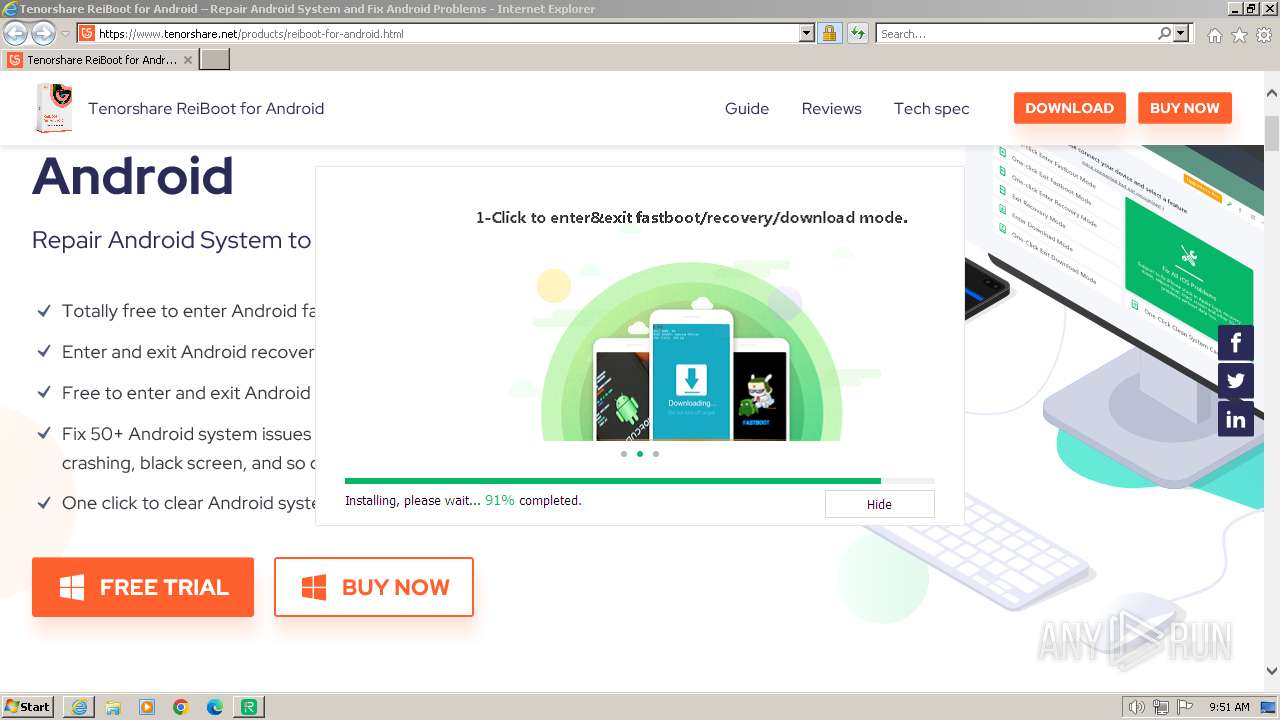The image size is (1280, 720).
Task: Expand the address bar autocomplete dropdown
Action: tap(807, 33)
